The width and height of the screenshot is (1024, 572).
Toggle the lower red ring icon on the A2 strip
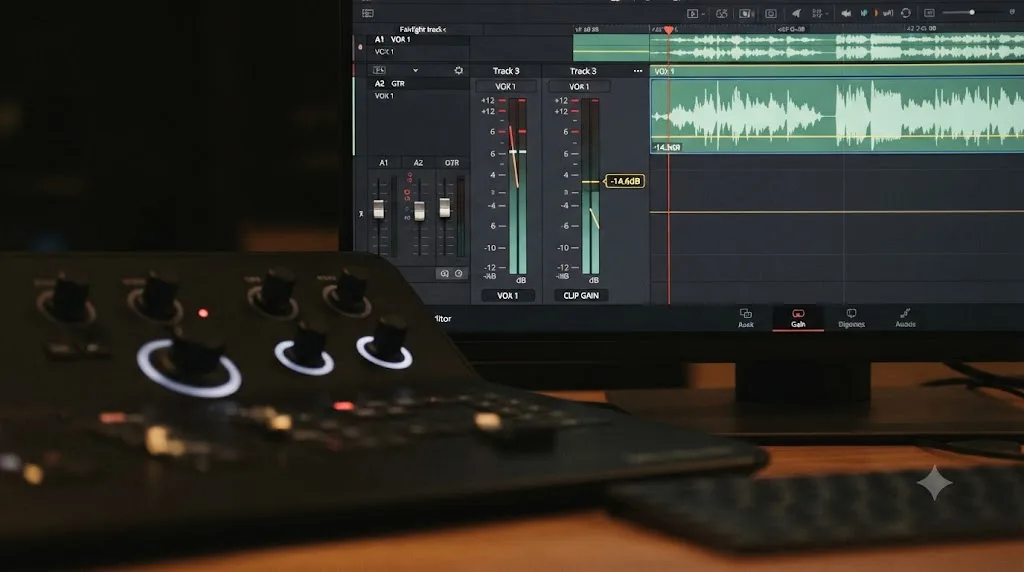(407, 193)
